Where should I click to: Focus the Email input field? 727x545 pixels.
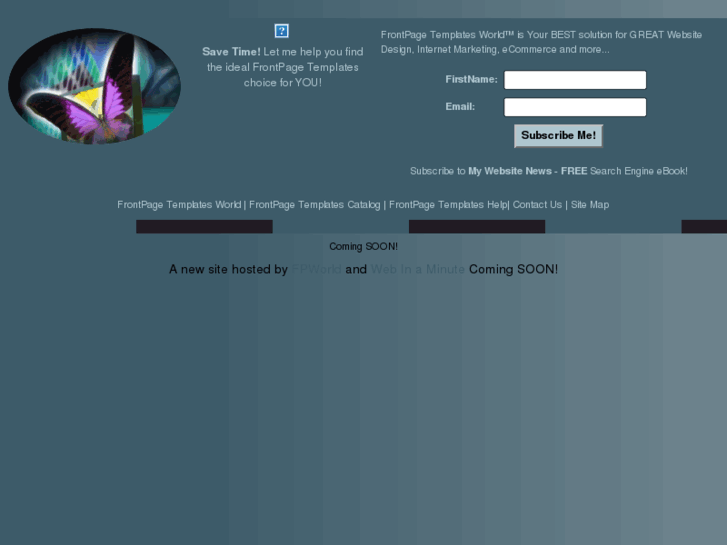click(575, 107)
